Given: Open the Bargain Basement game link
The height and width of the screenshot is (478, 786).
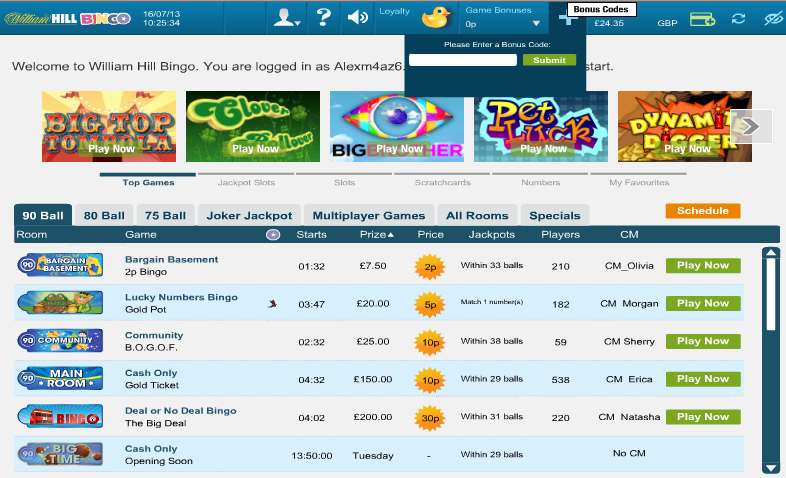Looking at the screenshot, I should [x=171, y=260].
